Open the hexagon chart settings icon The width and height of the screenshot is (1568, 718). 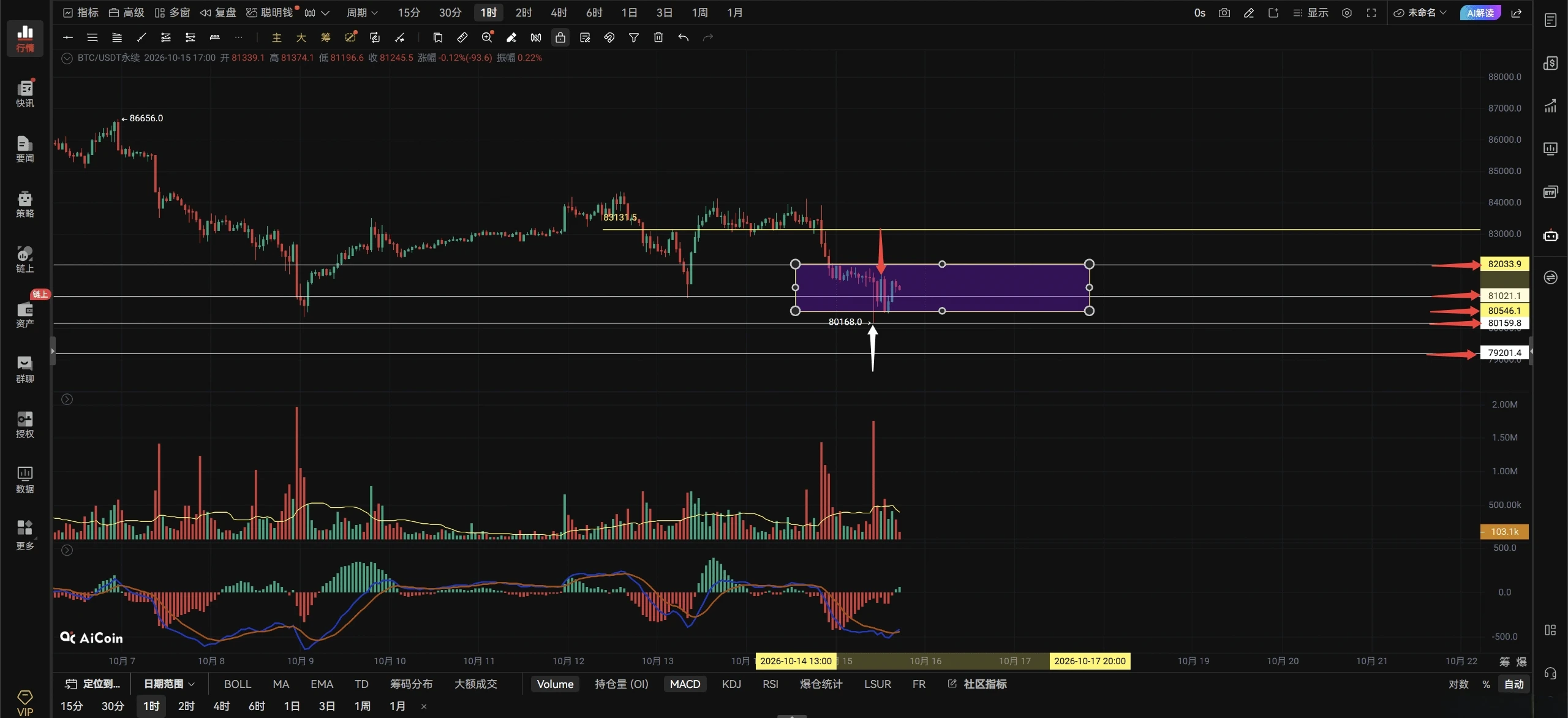pos(1347,13)
